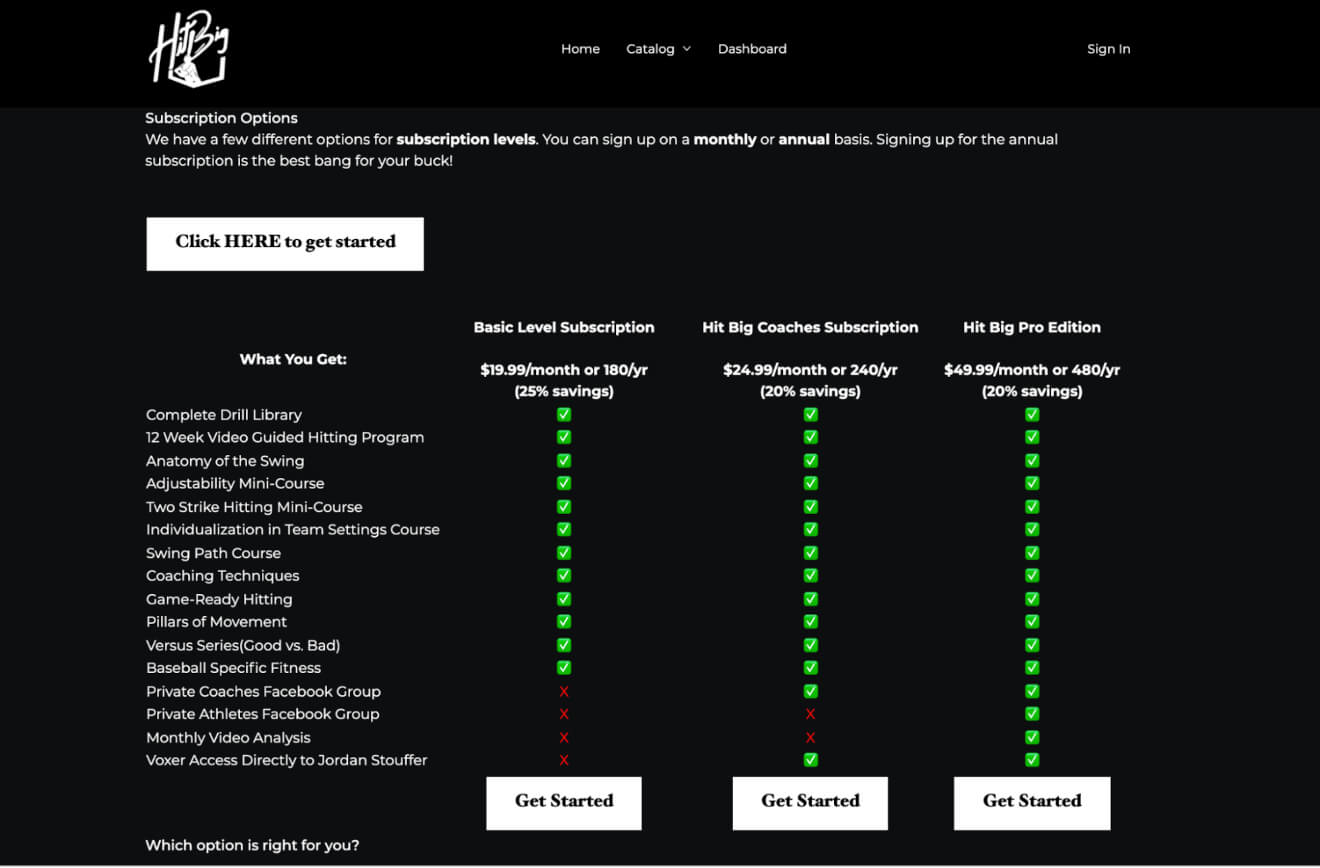Click Coaches column red X for Private Athletes Facebook Group
Viewport: 1320px width, 868px height.
810,714
